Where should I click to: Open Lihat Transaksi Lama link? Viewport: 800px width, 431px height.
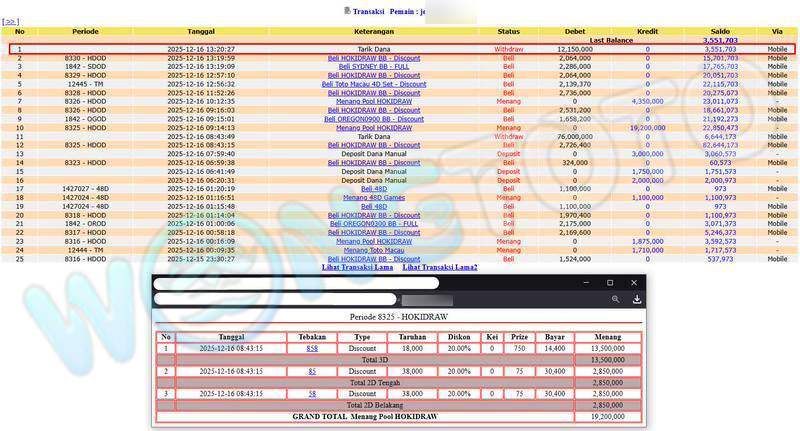tap(357, 267)
